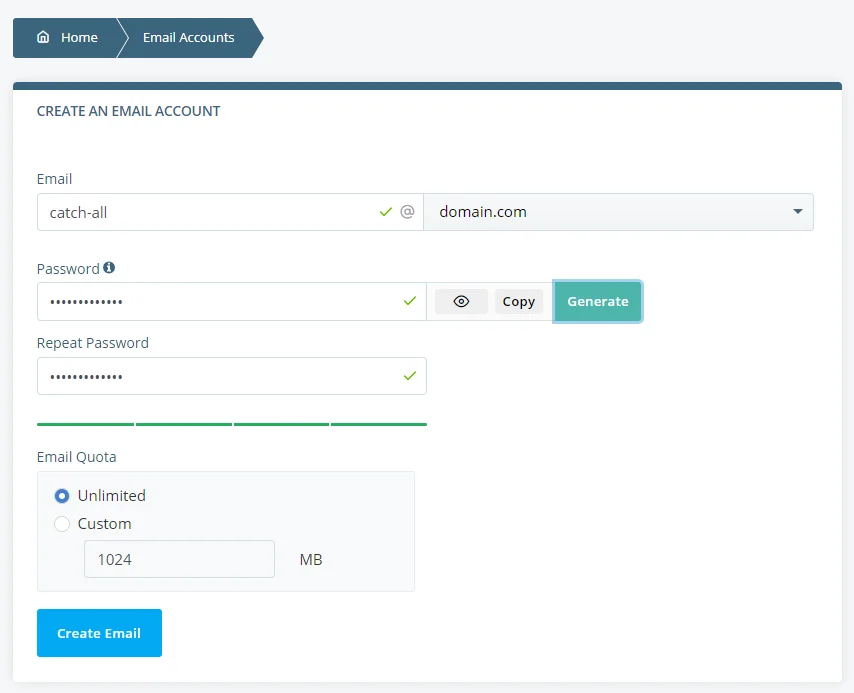
Task: Click the home icon in the breadcrumb
Action: tap(41, 38)
